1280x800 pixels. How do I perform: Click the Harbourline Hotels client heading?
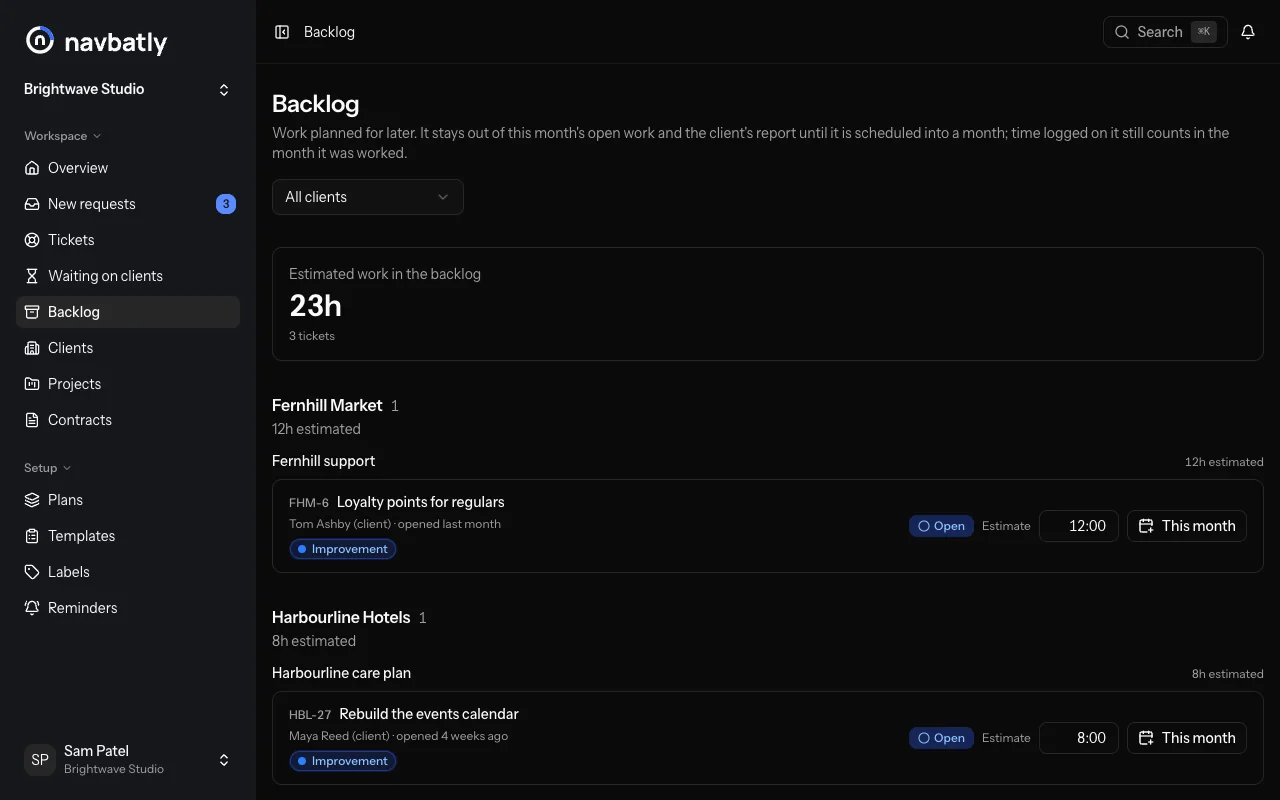point(341,617)
